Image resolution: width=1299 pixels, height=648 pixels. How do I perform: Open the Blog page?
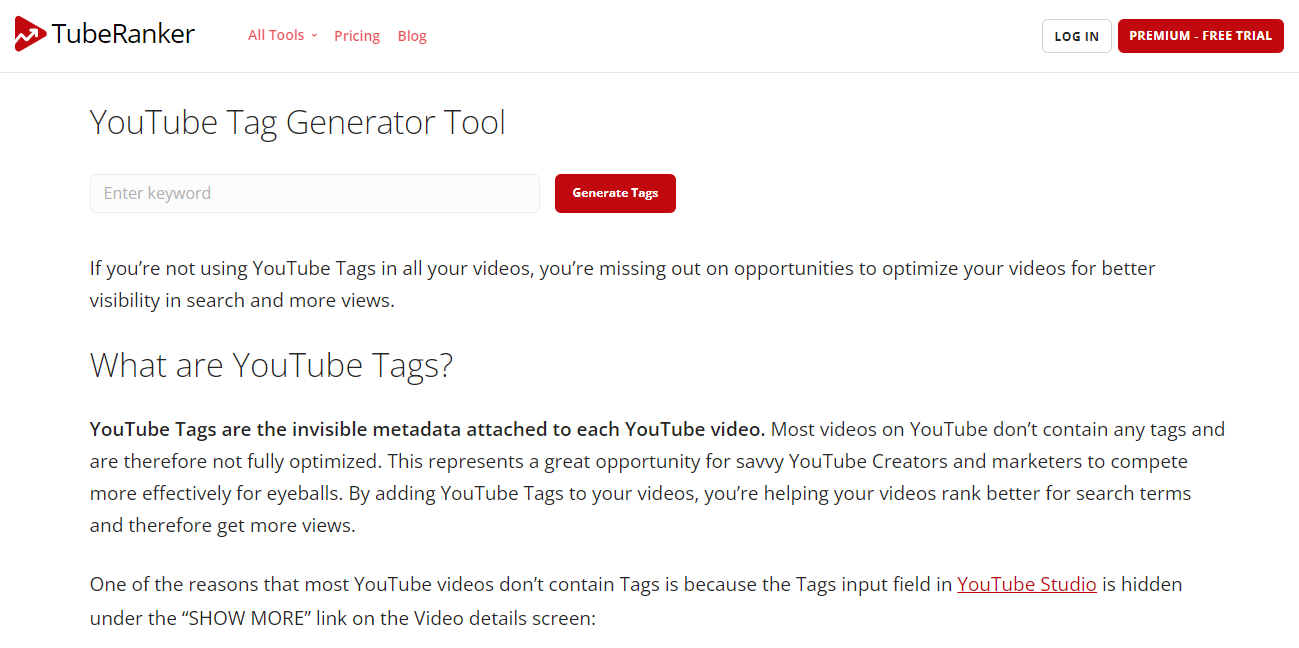412,36
